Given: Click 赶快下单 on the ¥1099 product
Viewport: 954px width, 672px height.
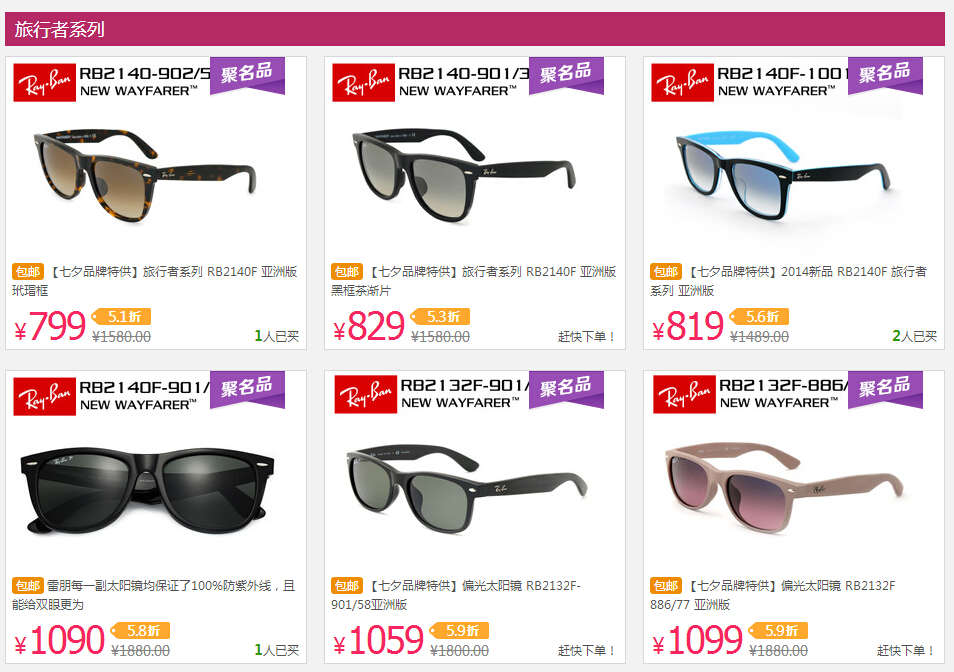Looking at the screenshot, I should (x=905, y=651).
